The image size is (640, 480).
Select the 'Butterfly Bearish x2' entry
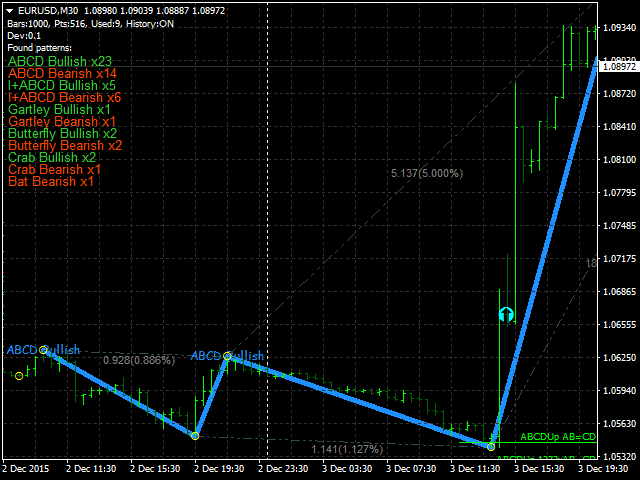(65, 145)
